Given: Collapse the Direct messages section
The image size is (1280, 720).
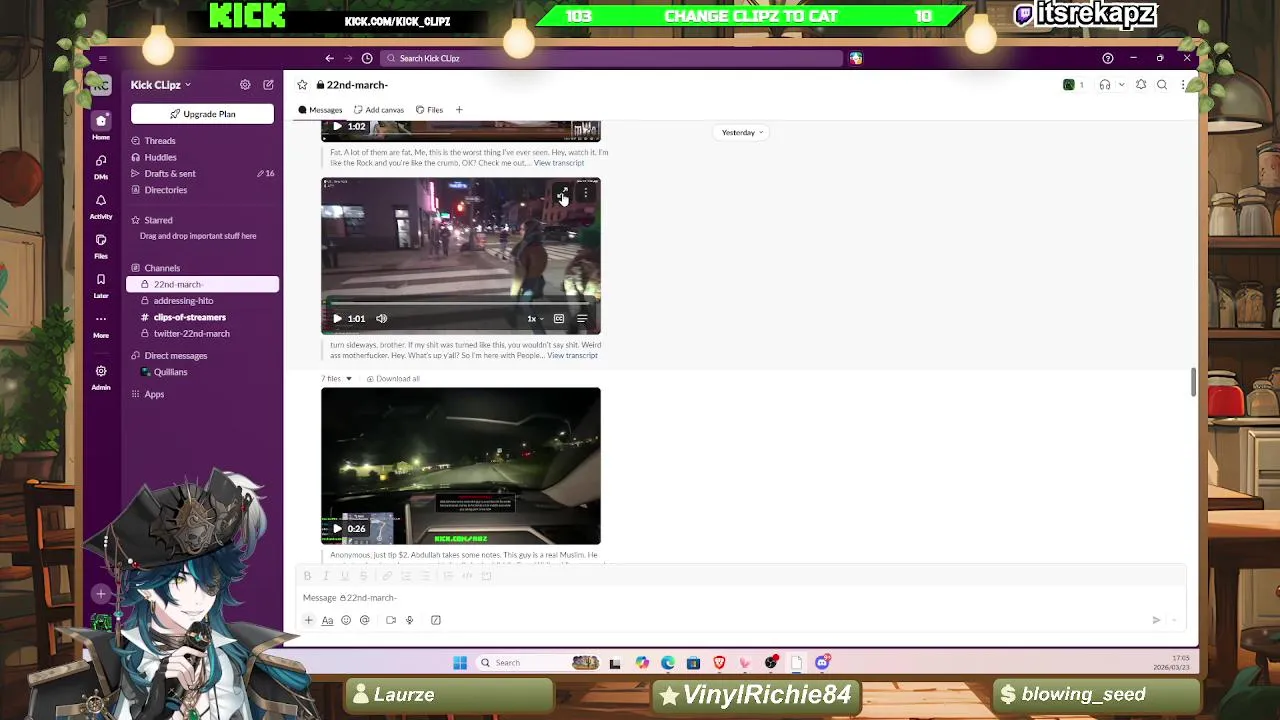Looking at the screenshot, I should [175, 356].
